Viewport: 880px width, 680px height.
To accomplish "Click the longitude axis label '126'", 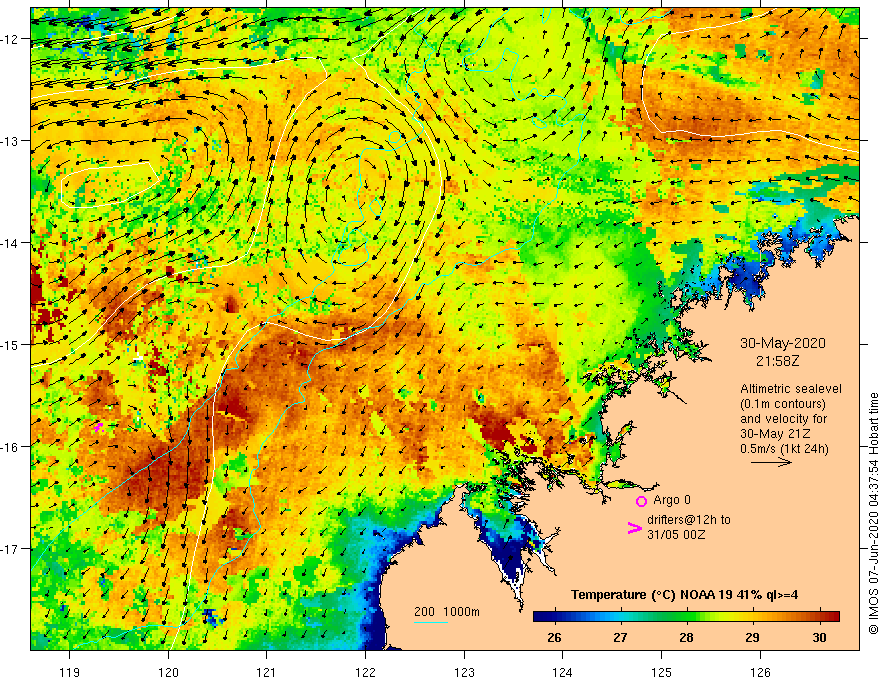I will tap(760, 672).
